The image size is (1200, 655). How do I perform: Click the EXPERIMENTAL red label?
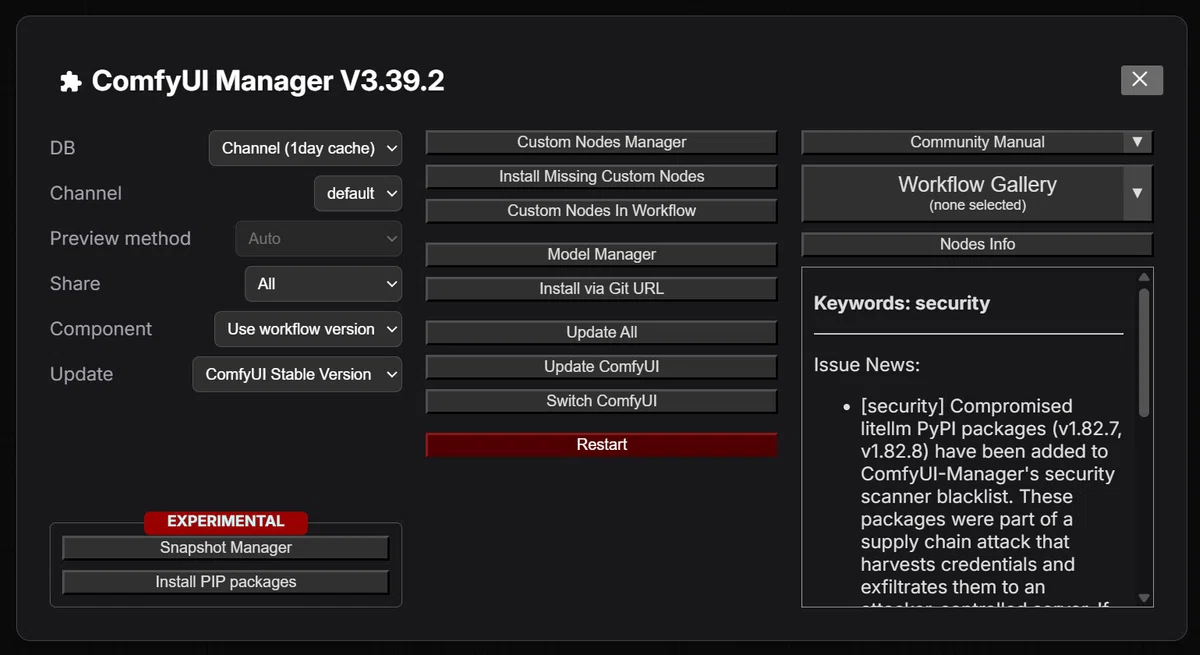(x=226, y=521)
